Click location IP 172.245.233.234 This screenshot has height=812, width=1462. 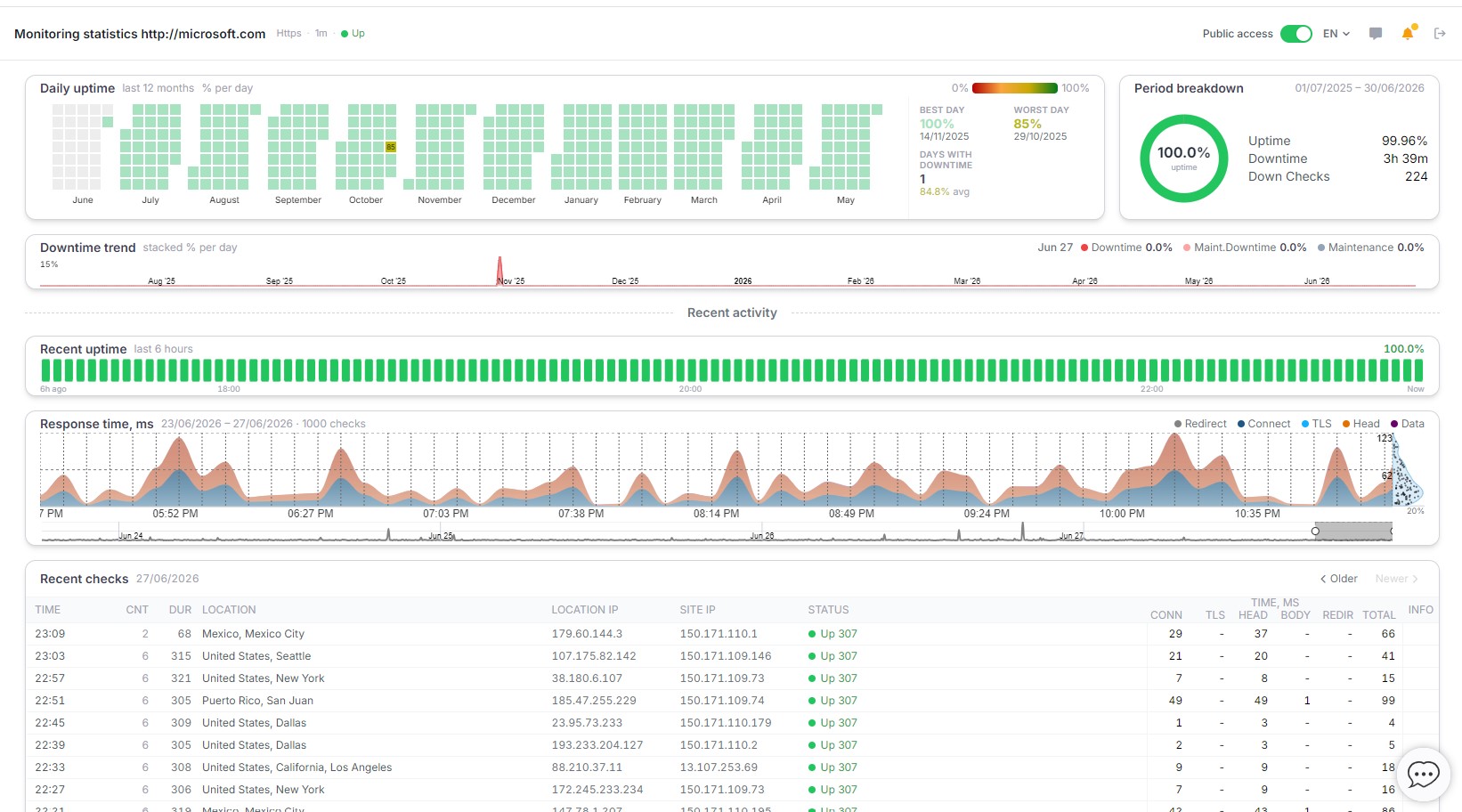(x=597, y=790)
